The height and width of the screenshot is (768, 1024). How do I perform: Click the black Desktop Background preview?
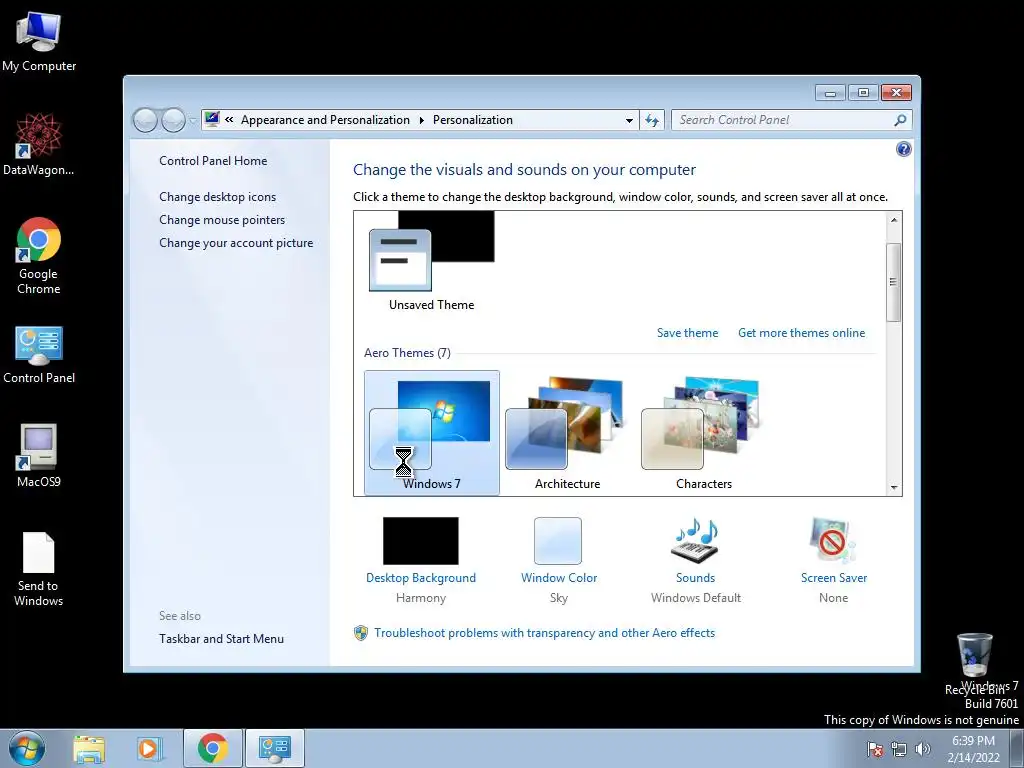tap(421, 541)
